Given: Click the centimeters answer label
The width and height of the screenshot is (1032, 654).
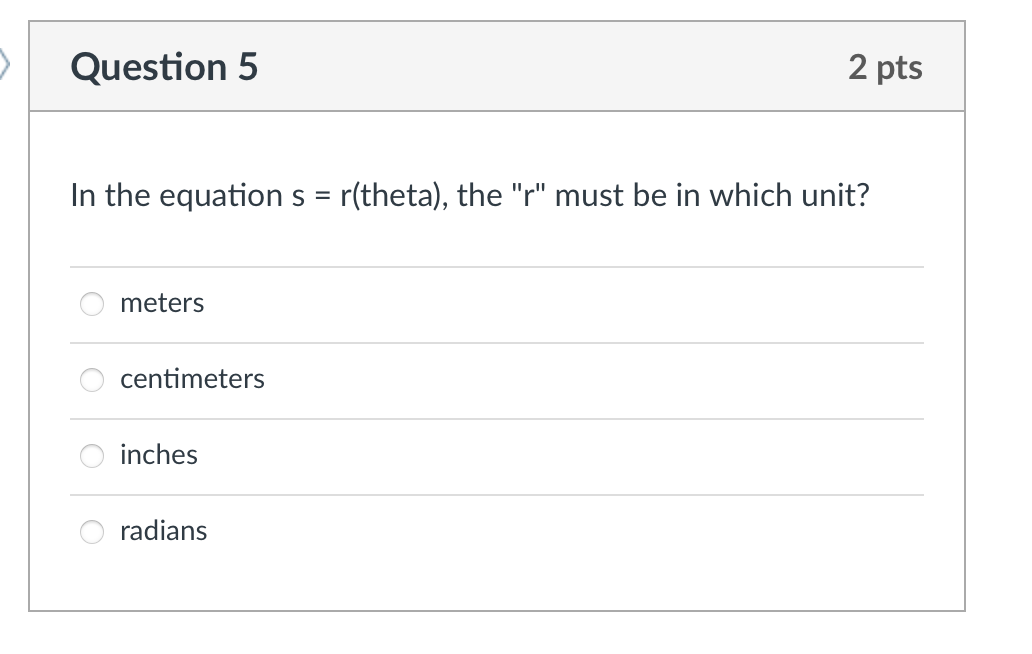Looking at the screenshot, I should pyautogui.click(x=192, y=380).
